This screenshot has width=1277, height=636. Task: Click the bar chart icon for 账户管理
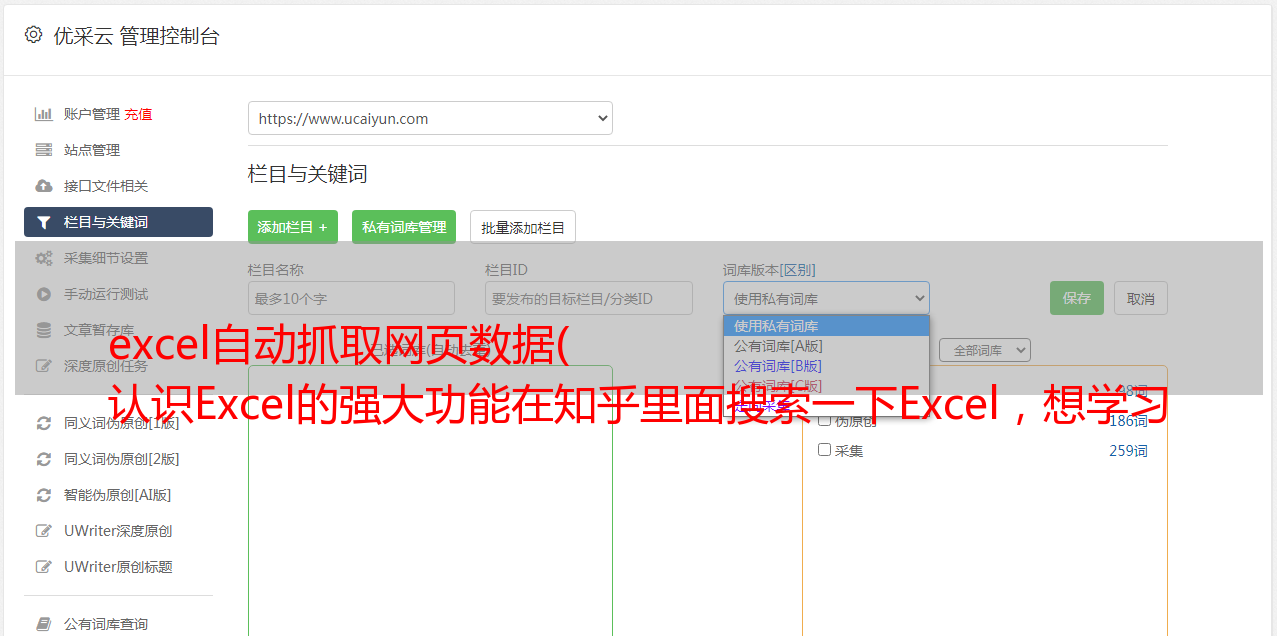tap(44, 114)
